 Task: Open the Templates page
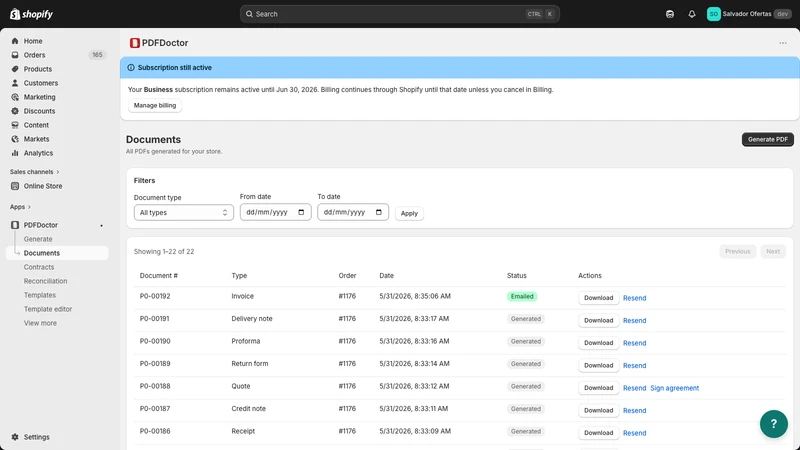pos(40,295)
